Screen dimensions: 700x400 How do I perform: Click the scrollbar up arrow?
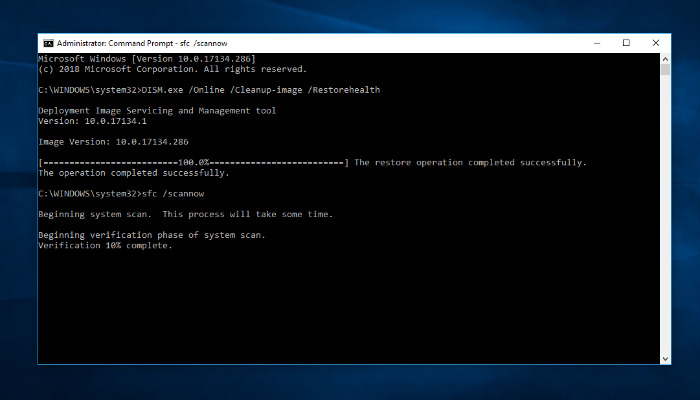click(666, 59)
